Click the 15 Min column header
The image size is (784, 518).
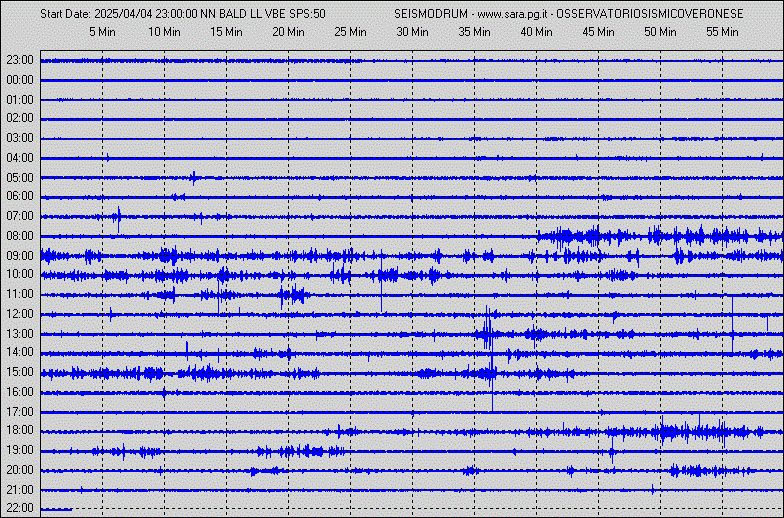226,32
